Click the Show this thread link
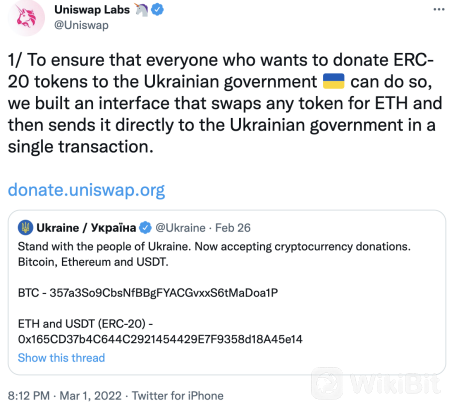 [61, 358]
